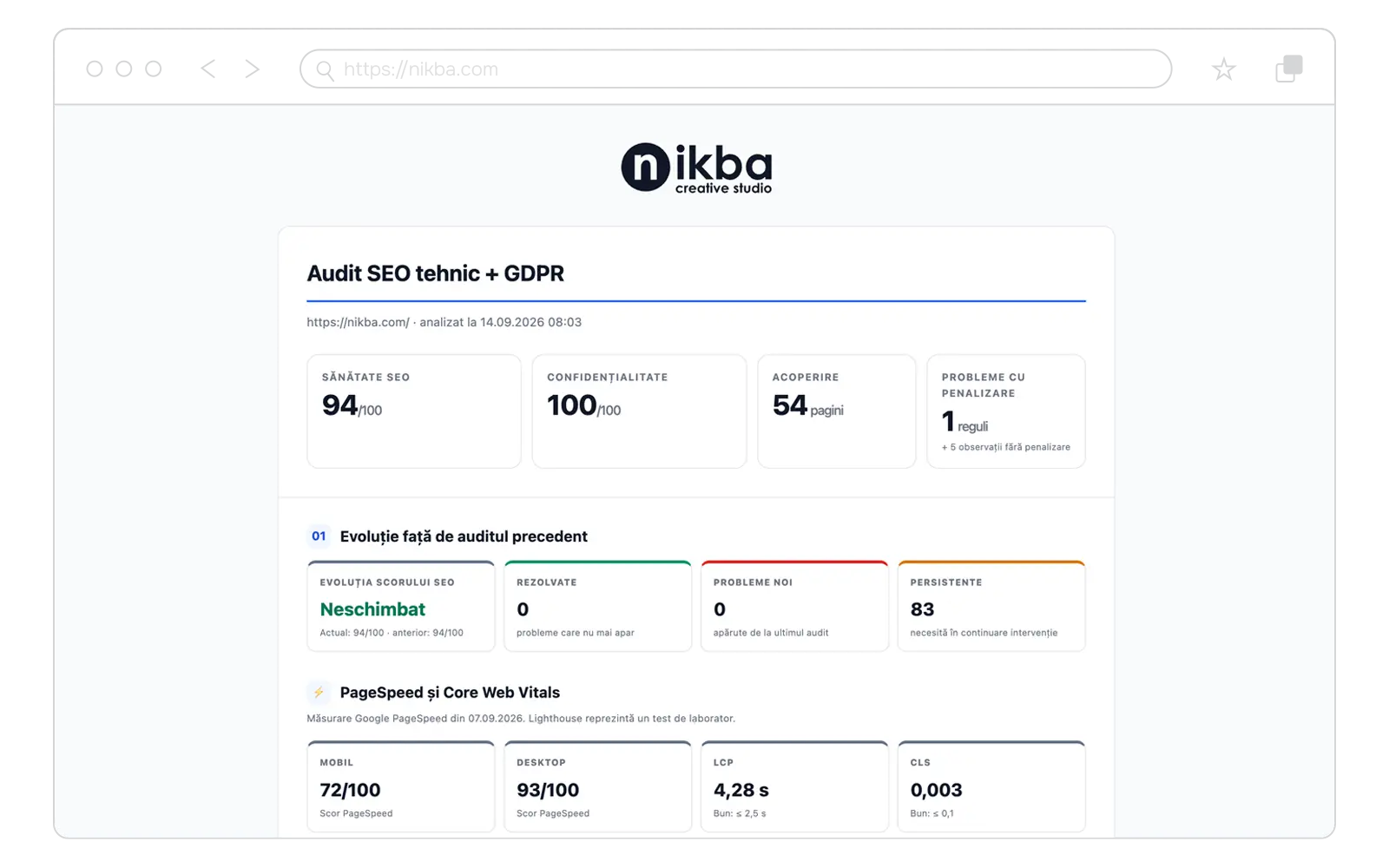Select the Acoperire 54 pagini card
The width and height of the screenshot is (1389, 868).
click(x=836, y=411)
